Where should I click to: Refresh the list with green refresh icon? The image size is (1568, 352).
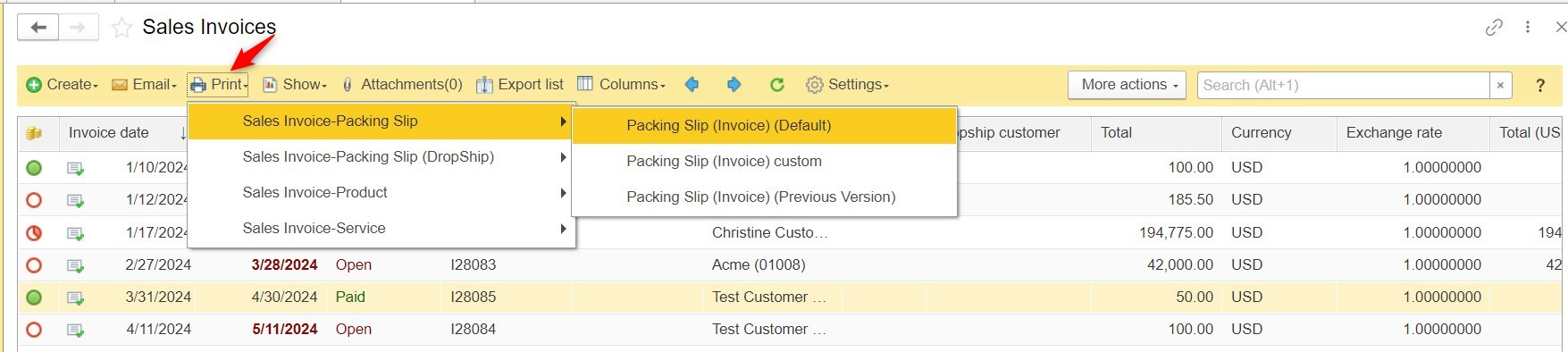[777, 85]
